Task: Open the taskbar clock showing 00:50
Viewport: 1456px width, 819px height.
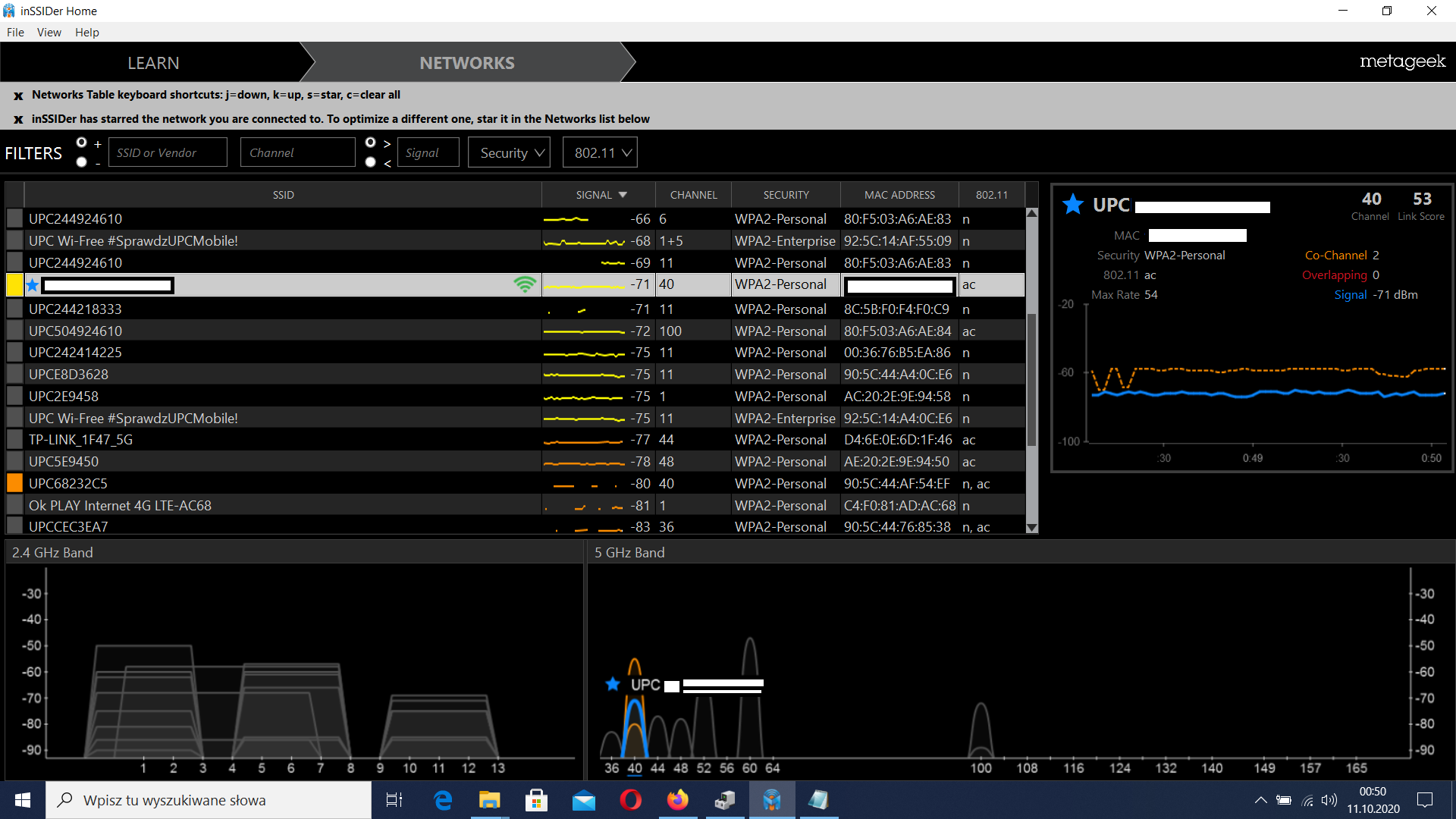Action: tap(1373, 800)
